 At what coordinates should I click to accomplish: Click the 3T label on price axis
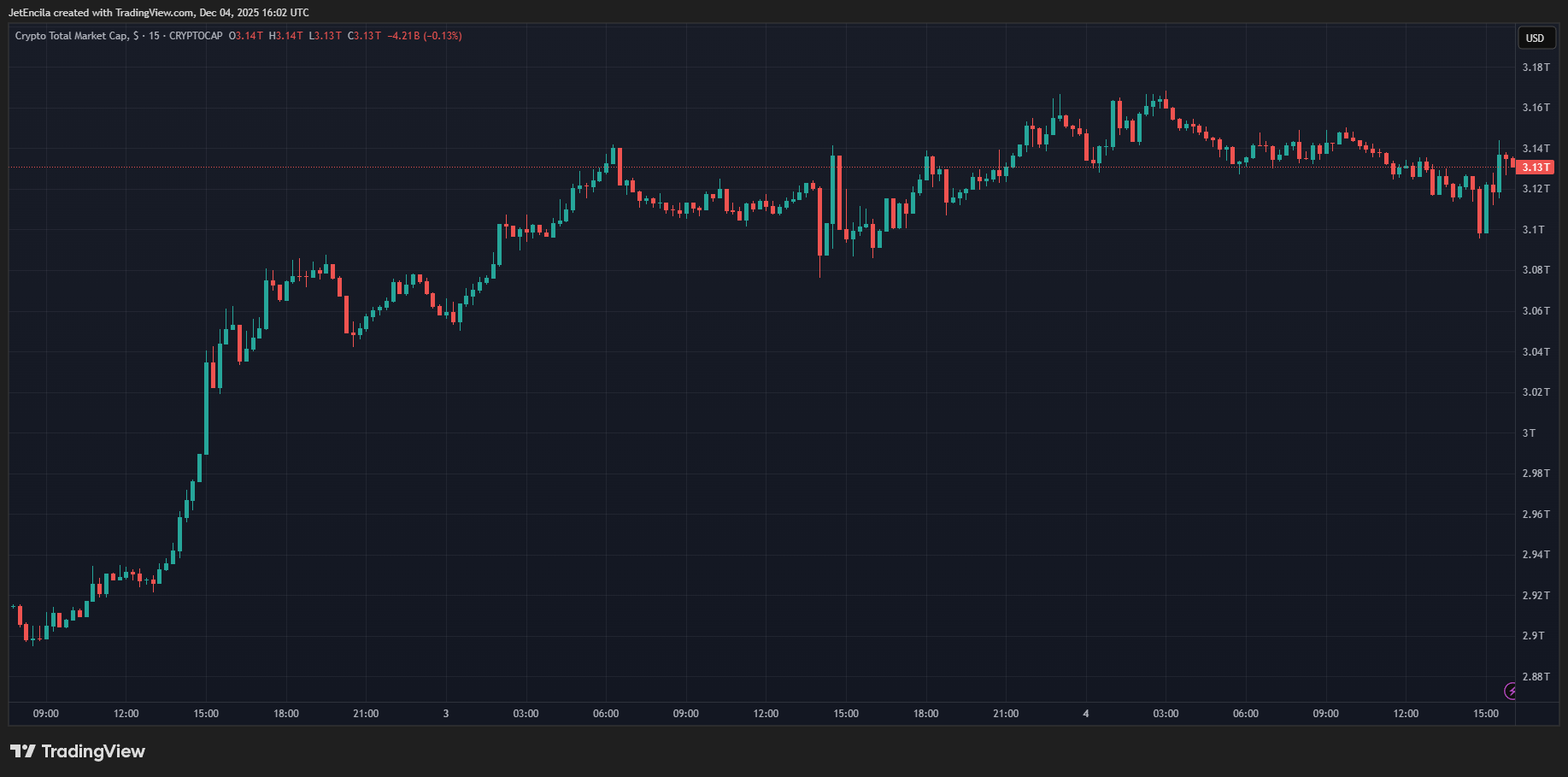tap(1529, 433)
